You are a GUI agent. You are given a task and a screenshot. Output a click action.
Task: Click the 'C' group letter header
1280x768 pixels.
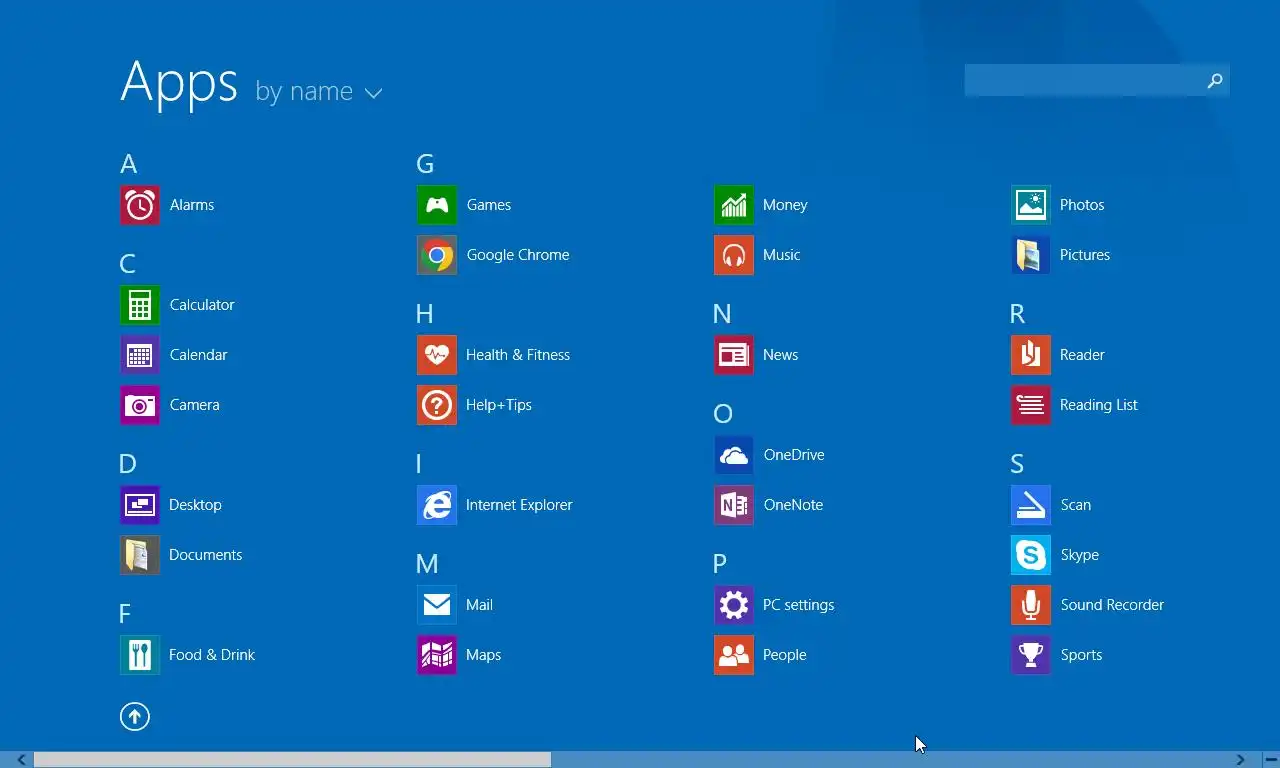[128, 264]
